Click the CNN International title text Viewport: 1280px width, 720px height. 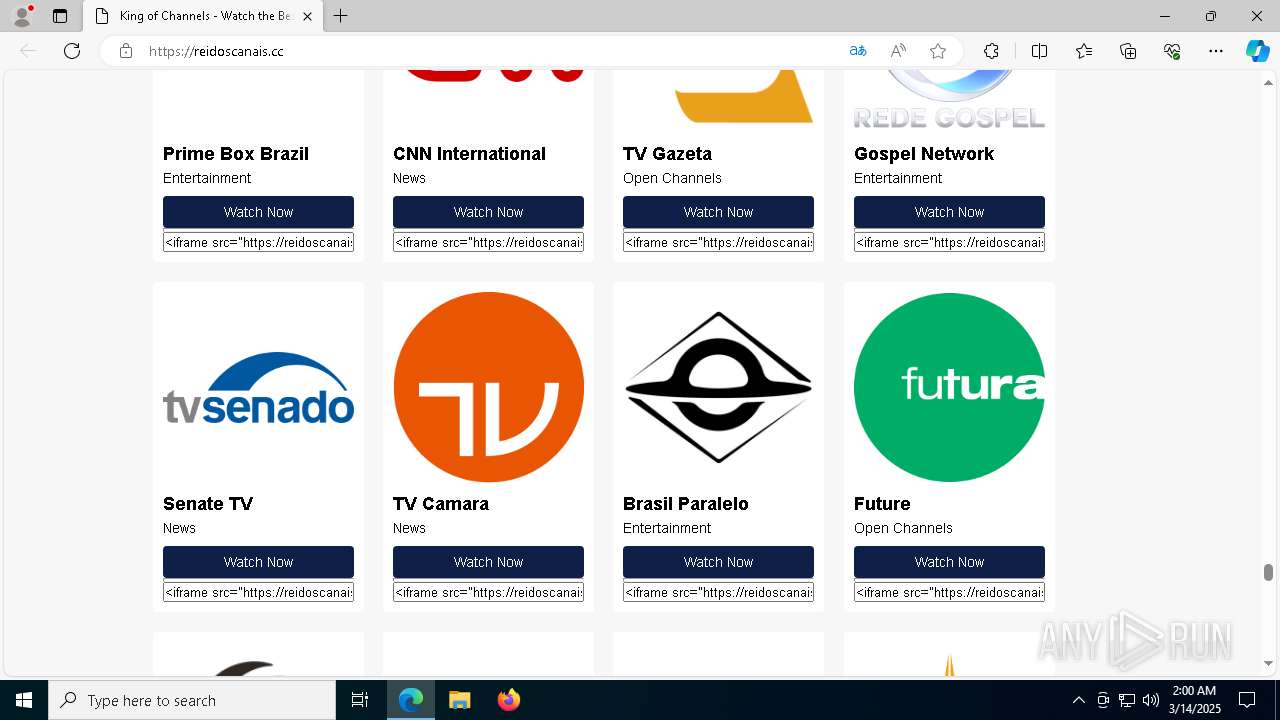pos(469,154)
